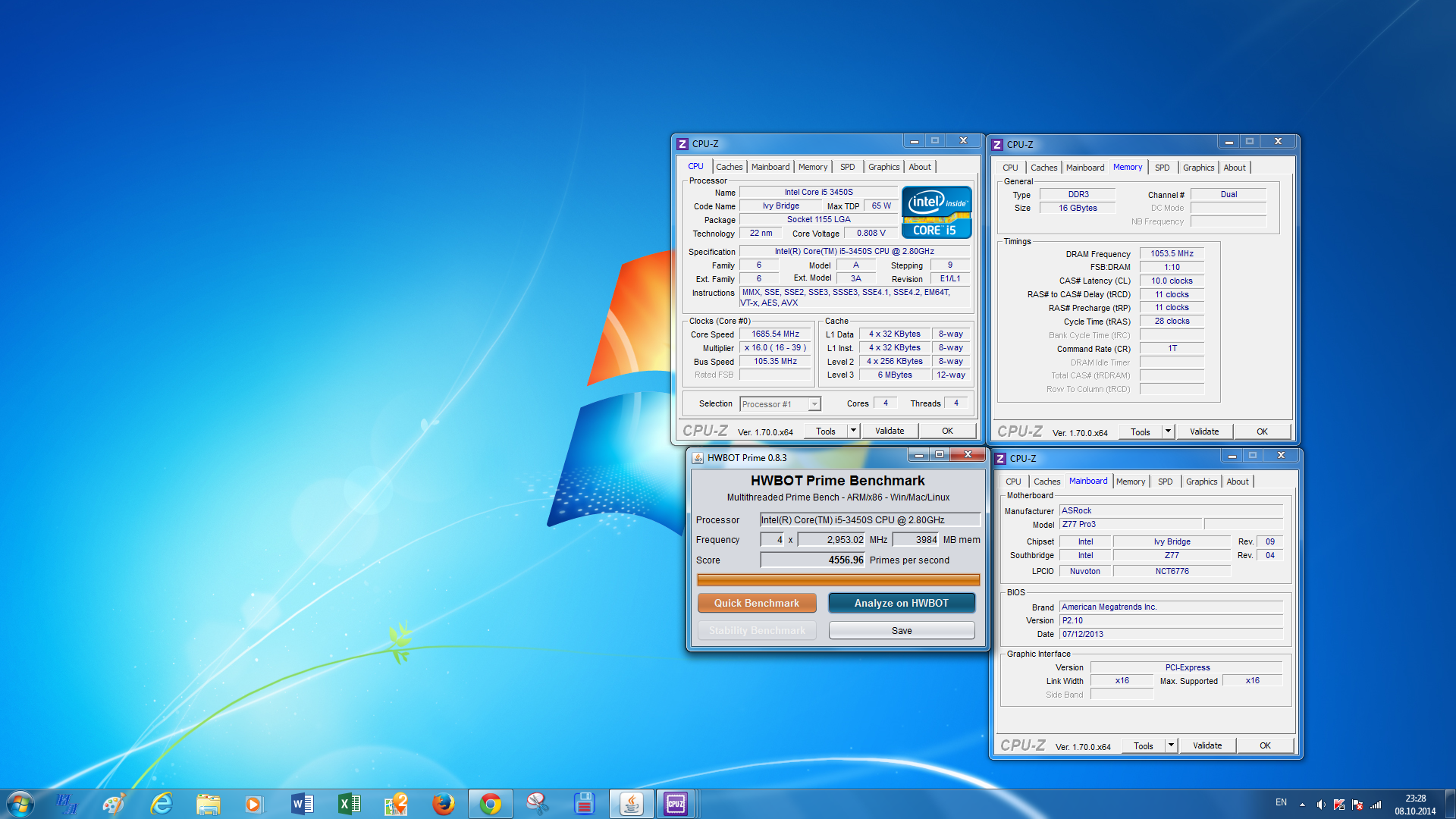Open the Paint palette icon on the taskbar
1456x819 pixels.
tap(114, 804)
